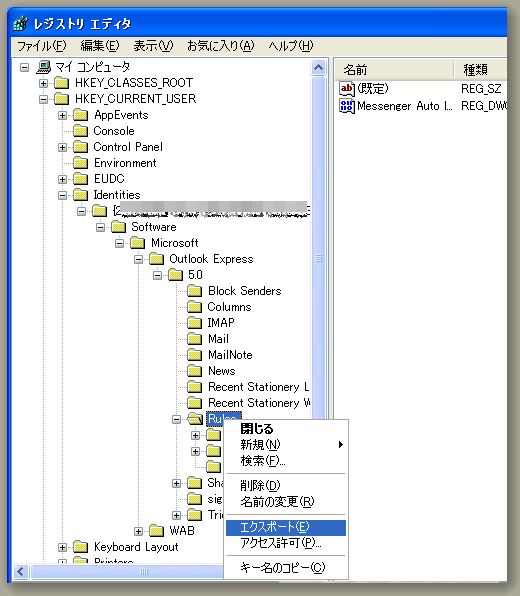The image size is (520, 596).
Task: Click the Outlook Express folder icon
Action: pyautogui.click(x=156, y=259)
